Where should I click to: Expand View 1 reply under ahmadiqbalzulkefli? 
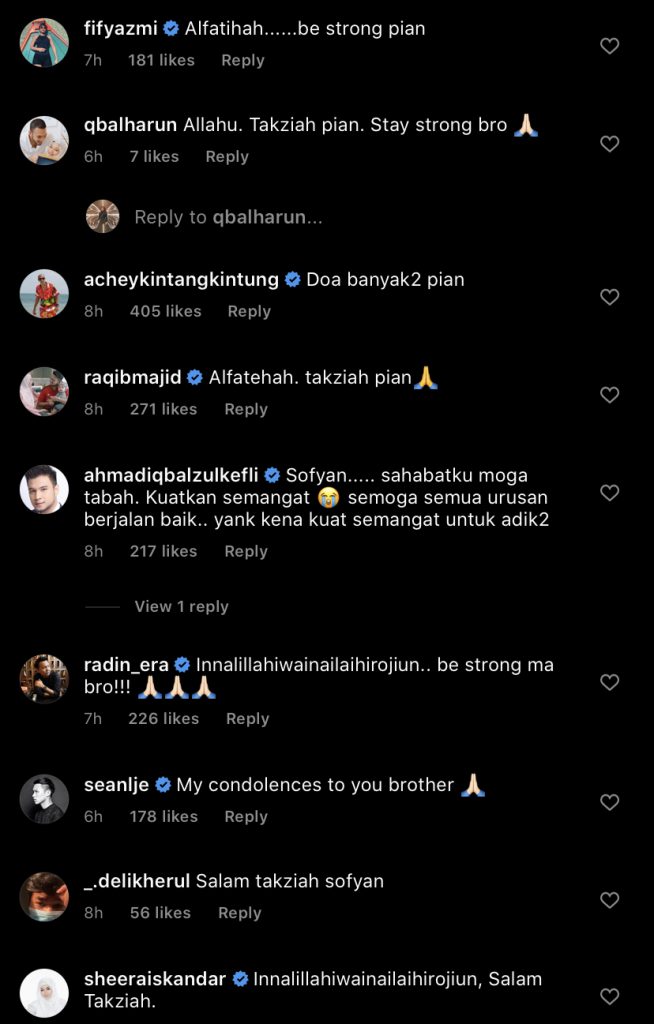[181, 606]
